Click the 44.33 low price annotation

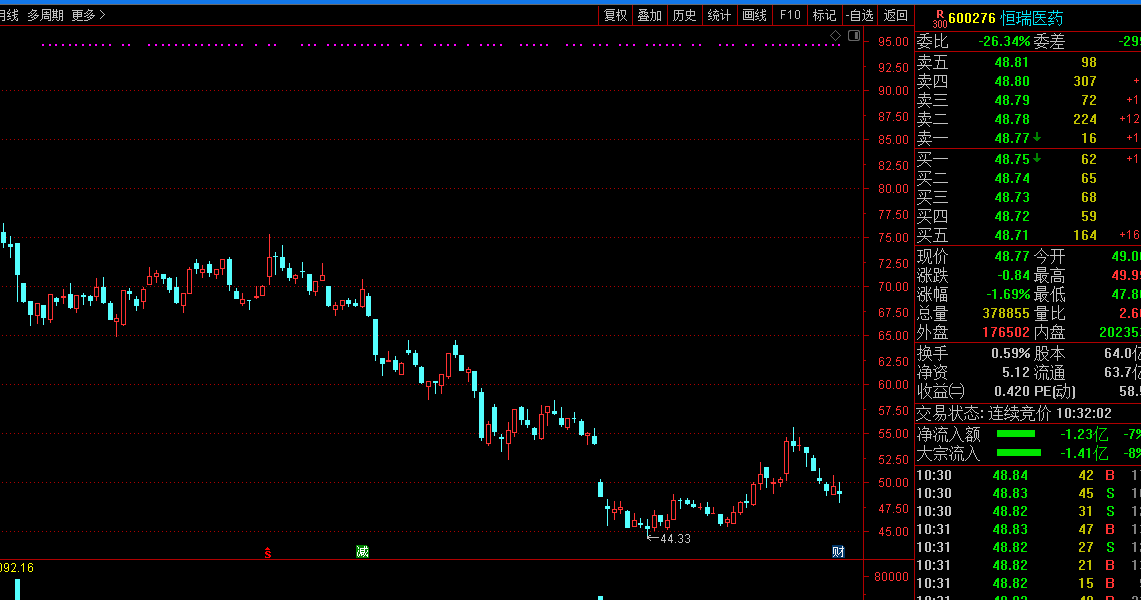[669, 539]
